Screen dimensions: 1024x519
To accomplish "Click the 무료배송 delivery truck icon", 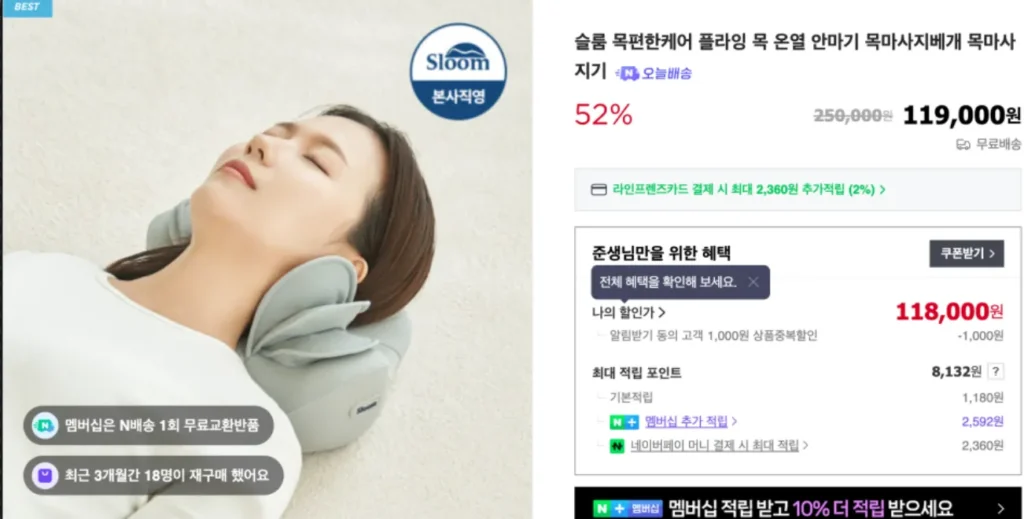I will point(963,144).
